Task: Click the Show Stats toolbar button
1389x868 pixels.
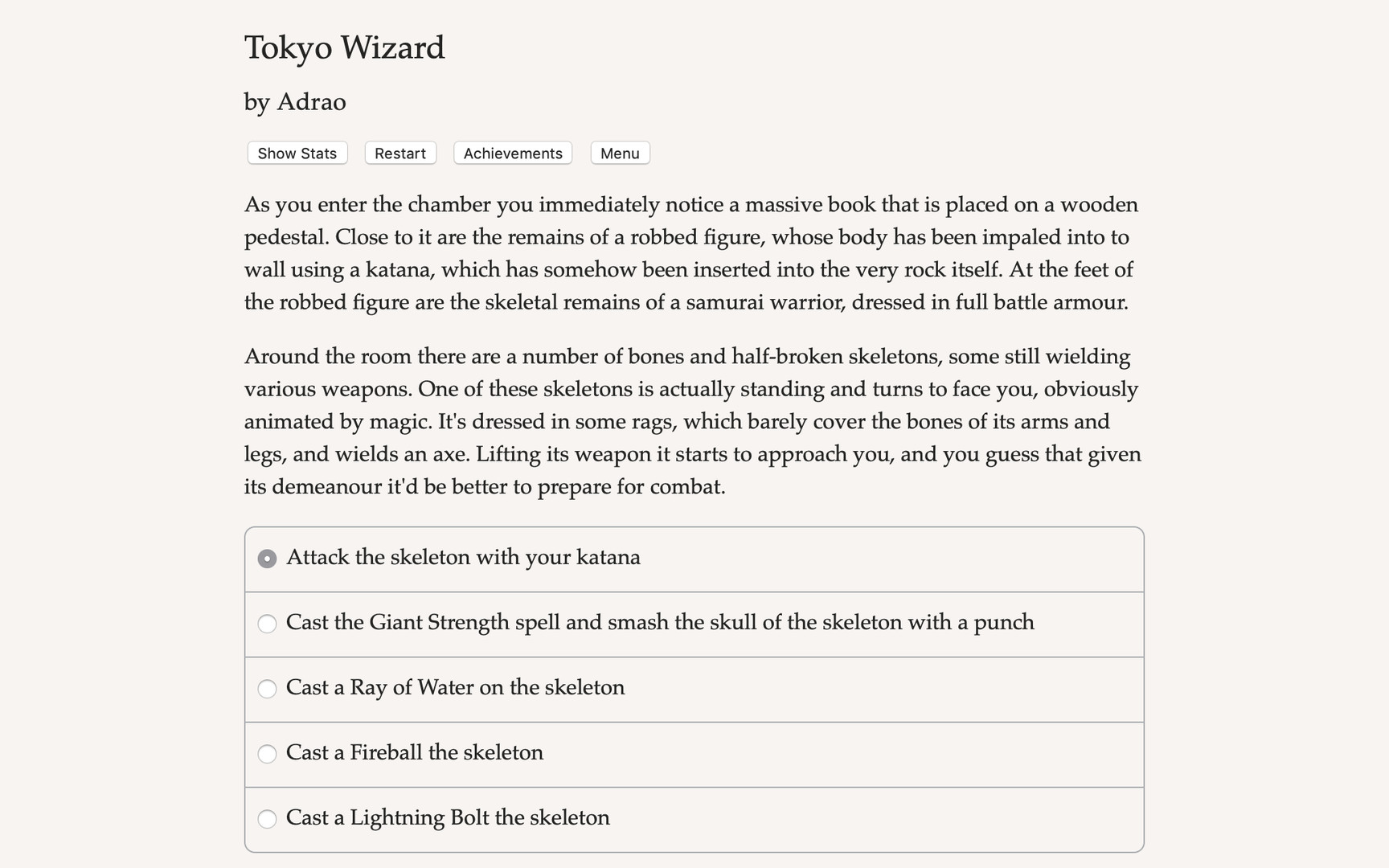Action: coord(297,153)
